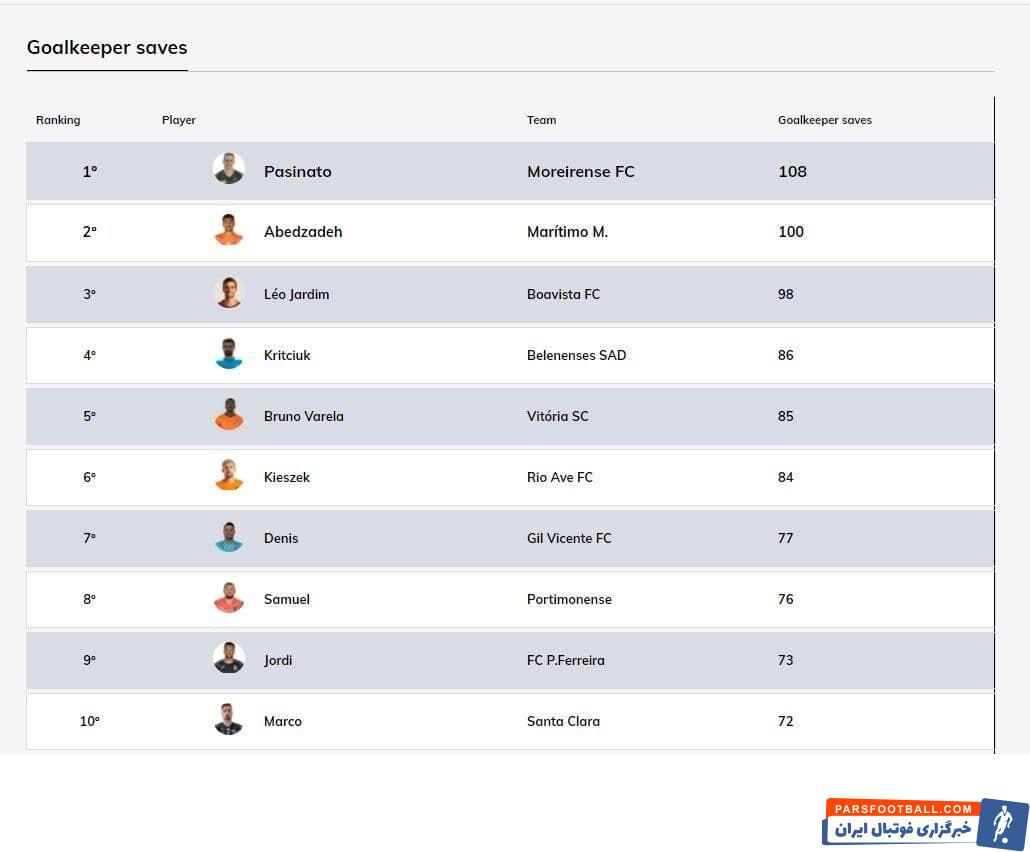Click Kritciuk's player avatar photo
1030x852 pixels.
click(229, 354)
